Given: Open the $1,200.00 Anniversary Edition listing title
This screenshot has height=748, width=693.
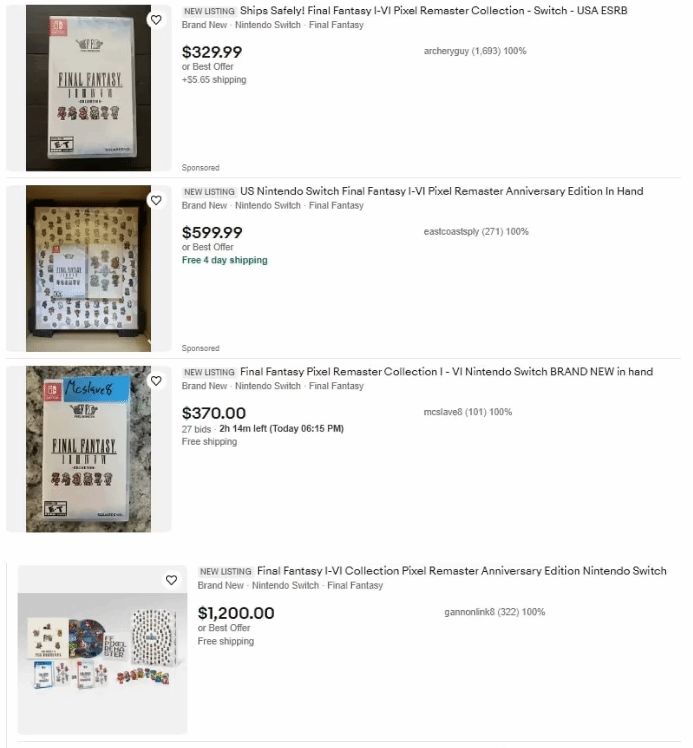Looking at the screenshot, I should pyautogui.click(x=462, y=571).
